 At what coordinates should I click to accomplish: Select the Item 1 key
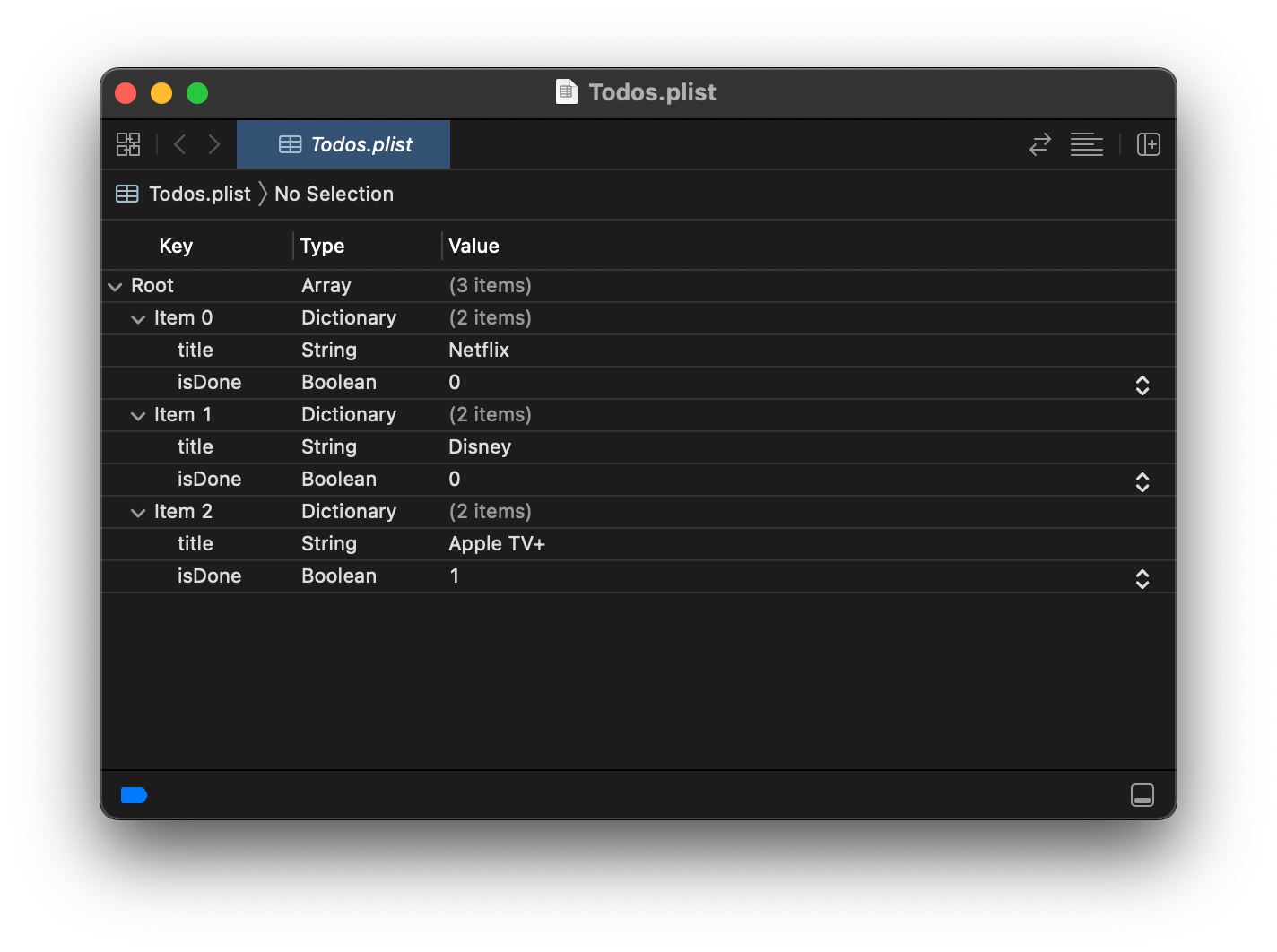pyautogui.click(x=183, y=414)
